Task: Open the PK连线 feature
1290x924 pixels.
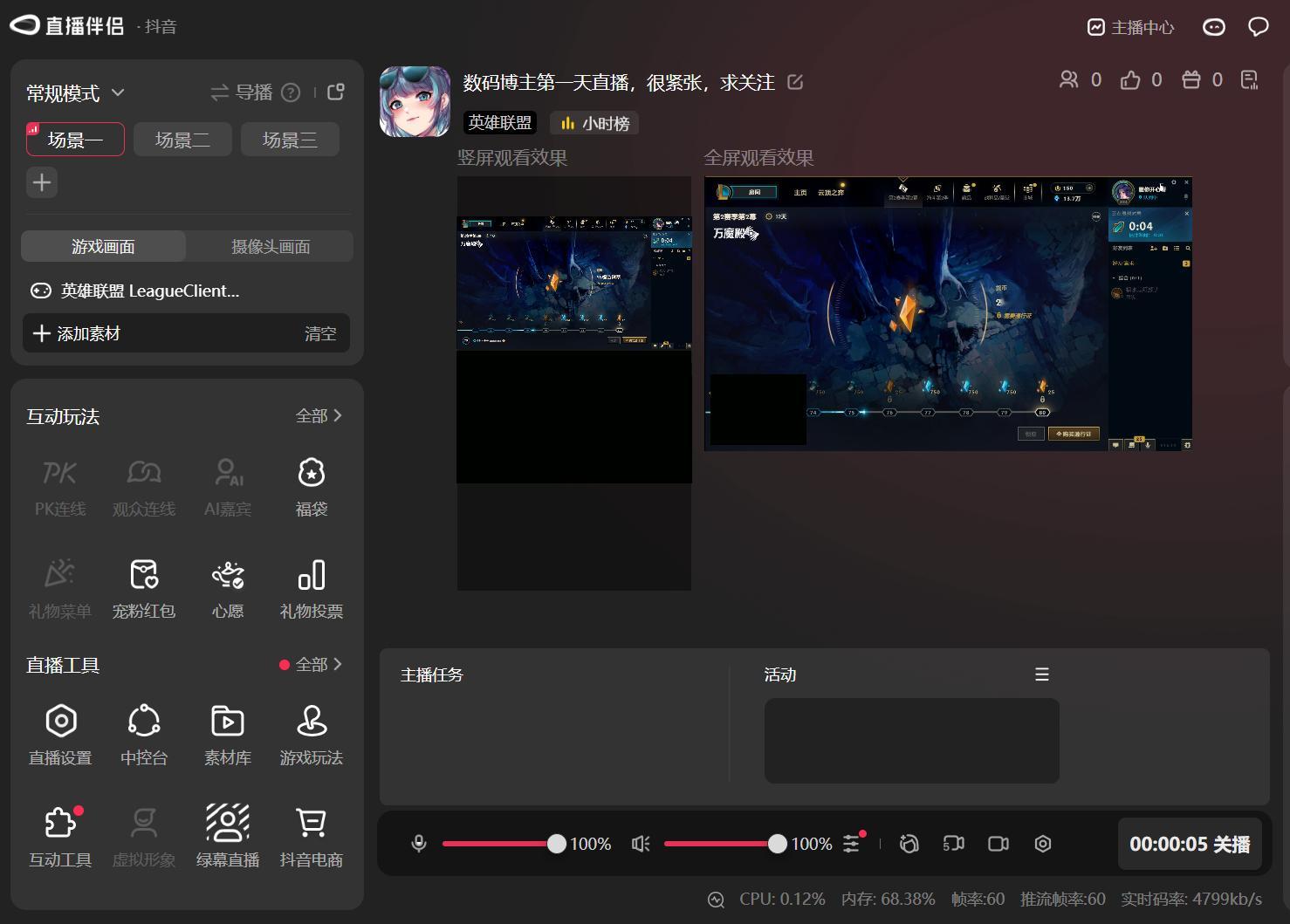Action: tap(60, 487)
